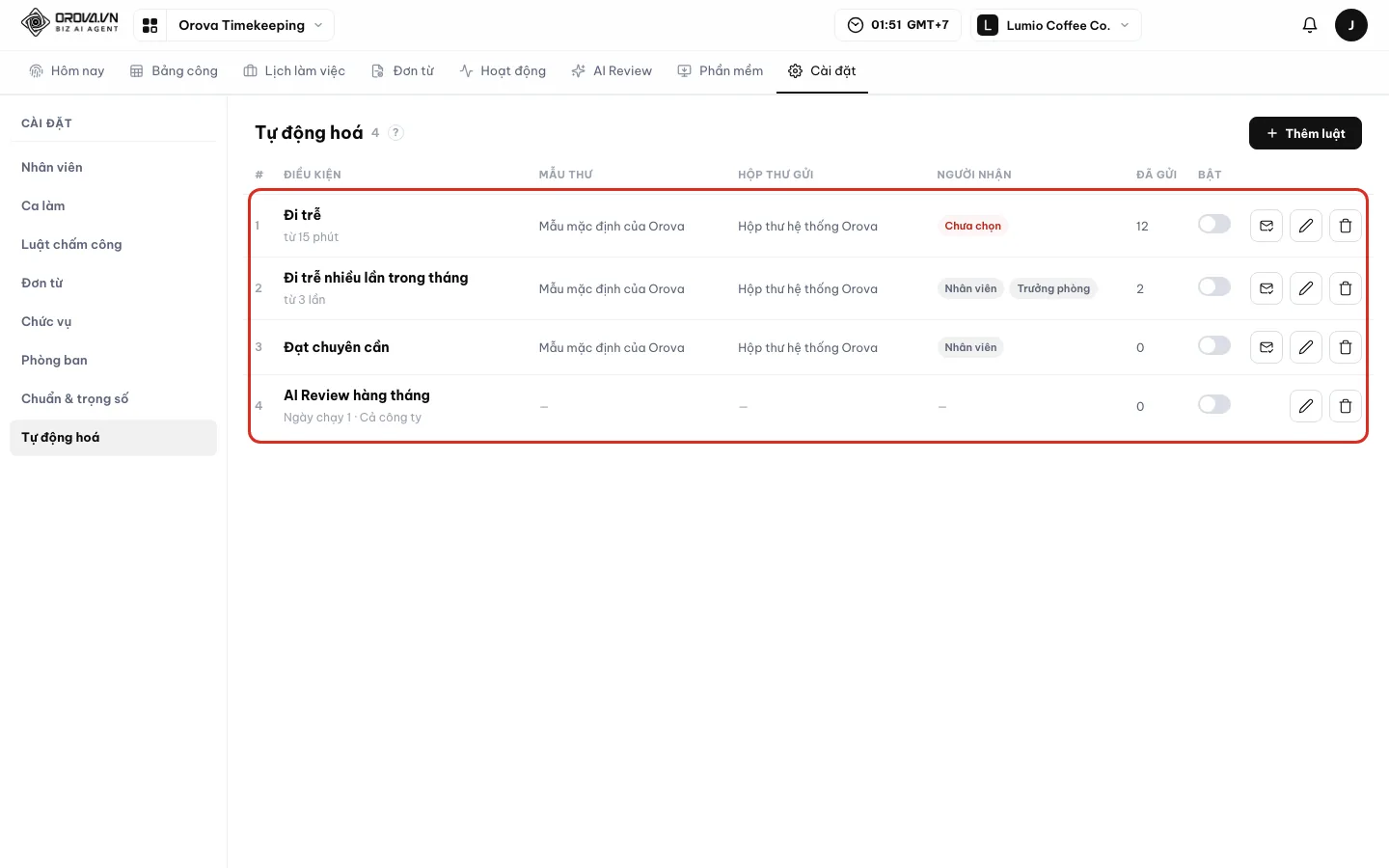Viewport: 1389px width, 868px height.
Task: Edit the AI Review hàng tháng rule
Action: pyautogui.click(x=1306, y=406)
